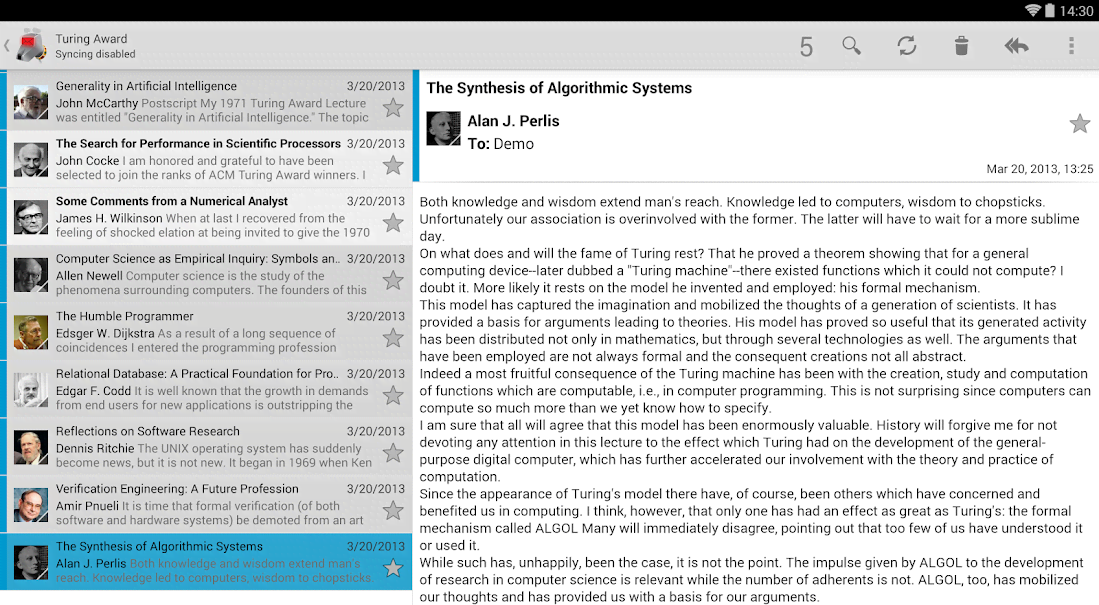This screenshot has width=1099, height=605.
Task: Tap James H. Wilkinson's contact photo
Action: [31, 218]
